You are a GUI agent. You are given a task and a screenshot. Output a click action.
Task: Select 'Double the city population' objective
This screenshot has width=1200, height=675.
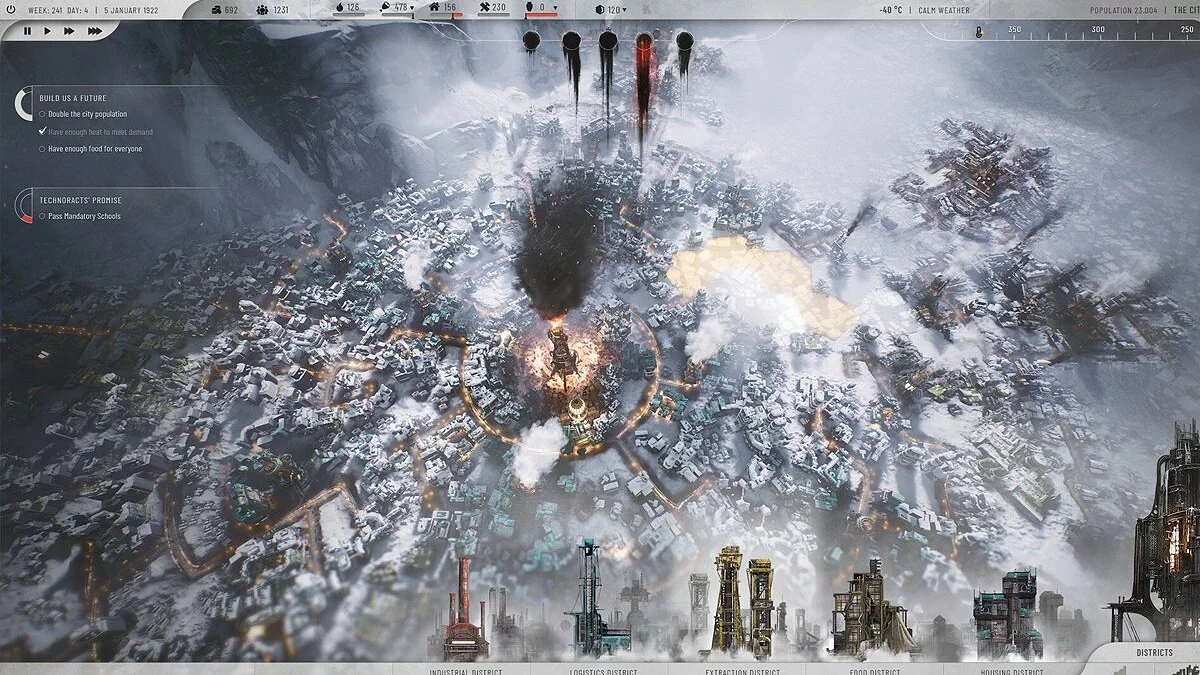(87, 114)
